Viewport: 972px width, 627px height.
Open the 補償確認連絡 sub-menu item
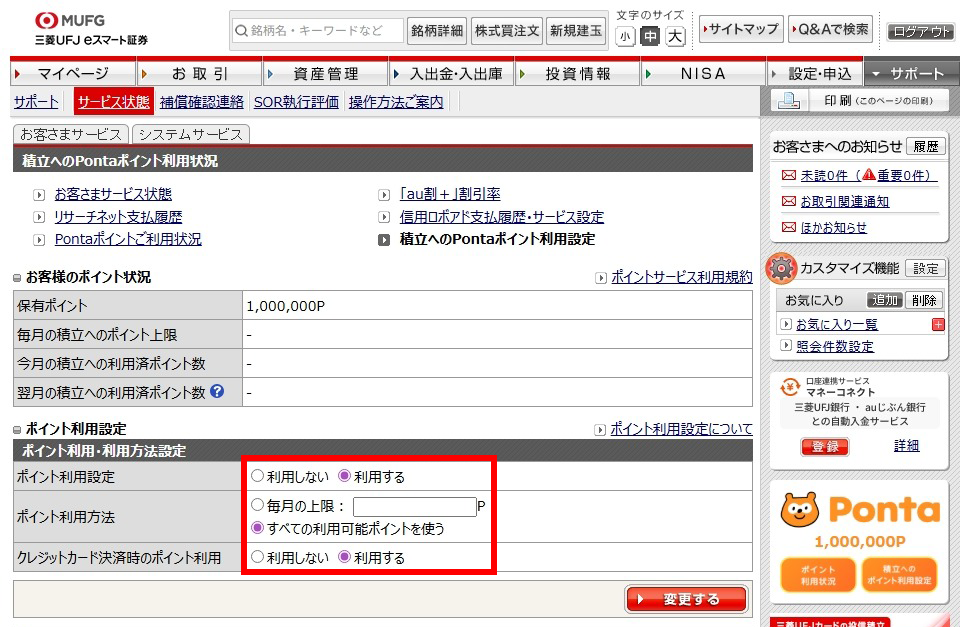(202, 102)
